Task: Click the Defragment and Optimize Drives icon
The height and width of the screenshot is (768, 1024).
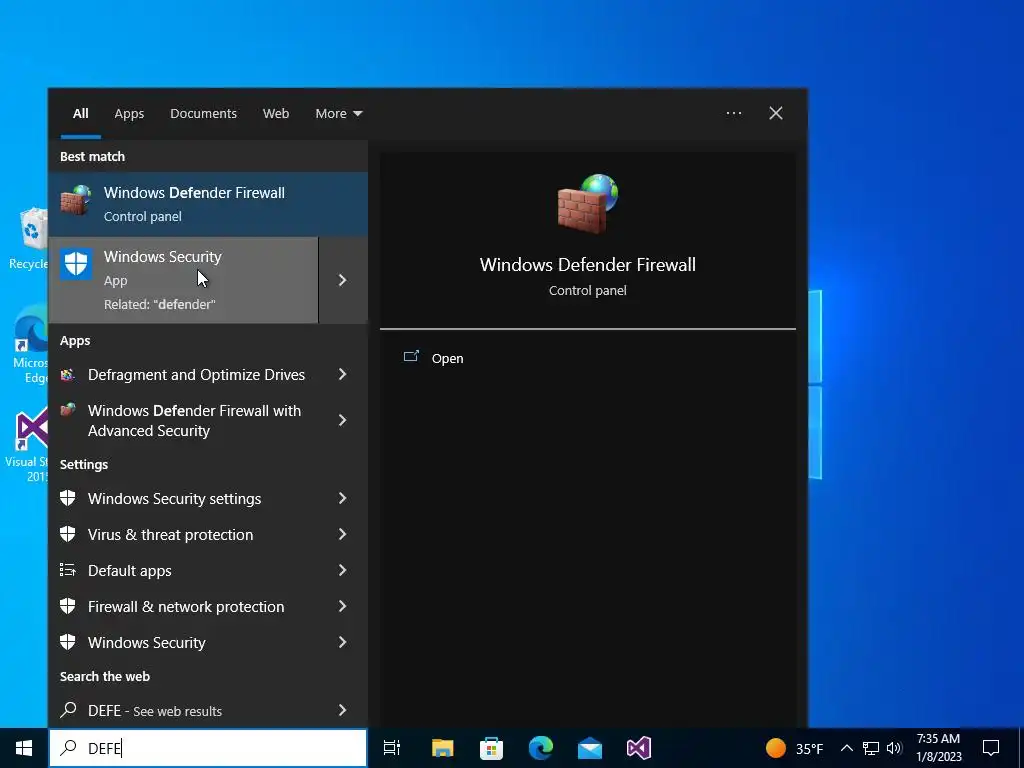Action: tap(67, 374)
